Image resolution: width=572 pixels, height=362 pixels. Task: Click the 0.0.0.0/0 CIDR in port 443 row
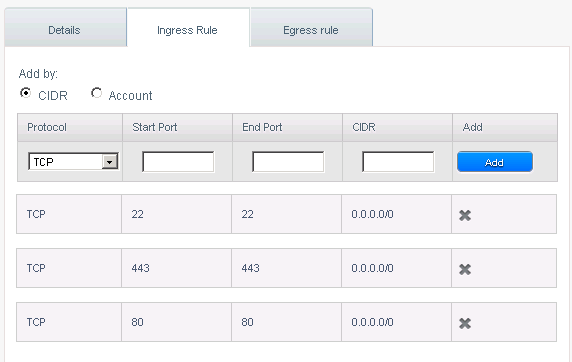(372, 268)
